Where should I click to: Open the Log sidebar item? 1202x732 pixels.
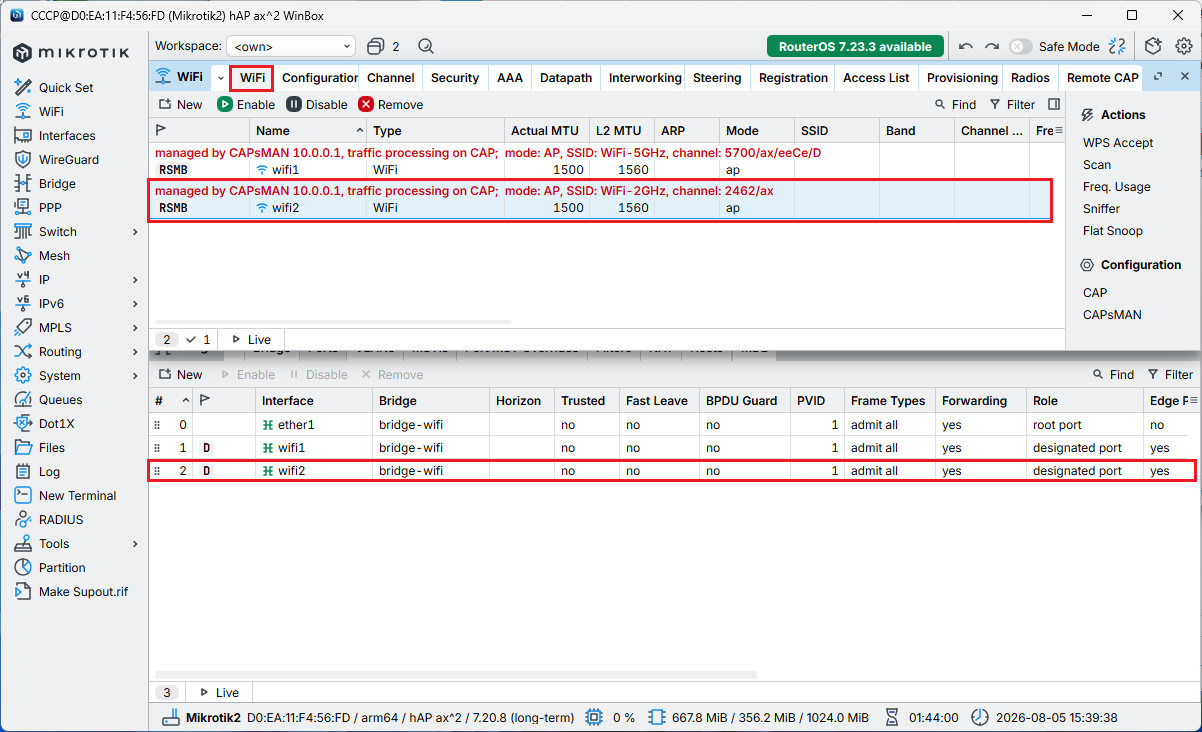click(49, 471)
